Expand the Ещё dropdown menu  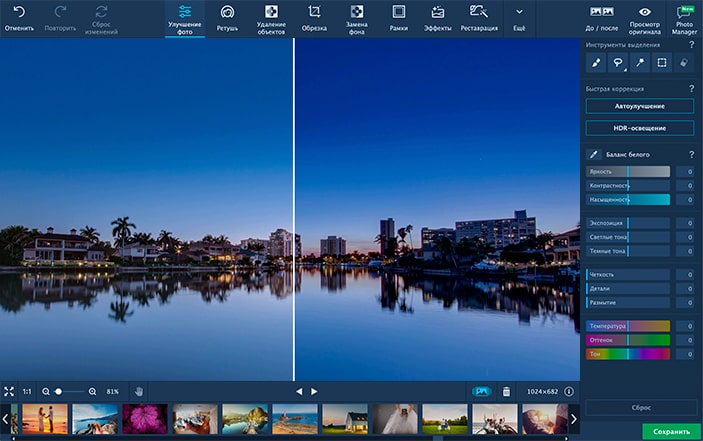(x=519, y=17)
